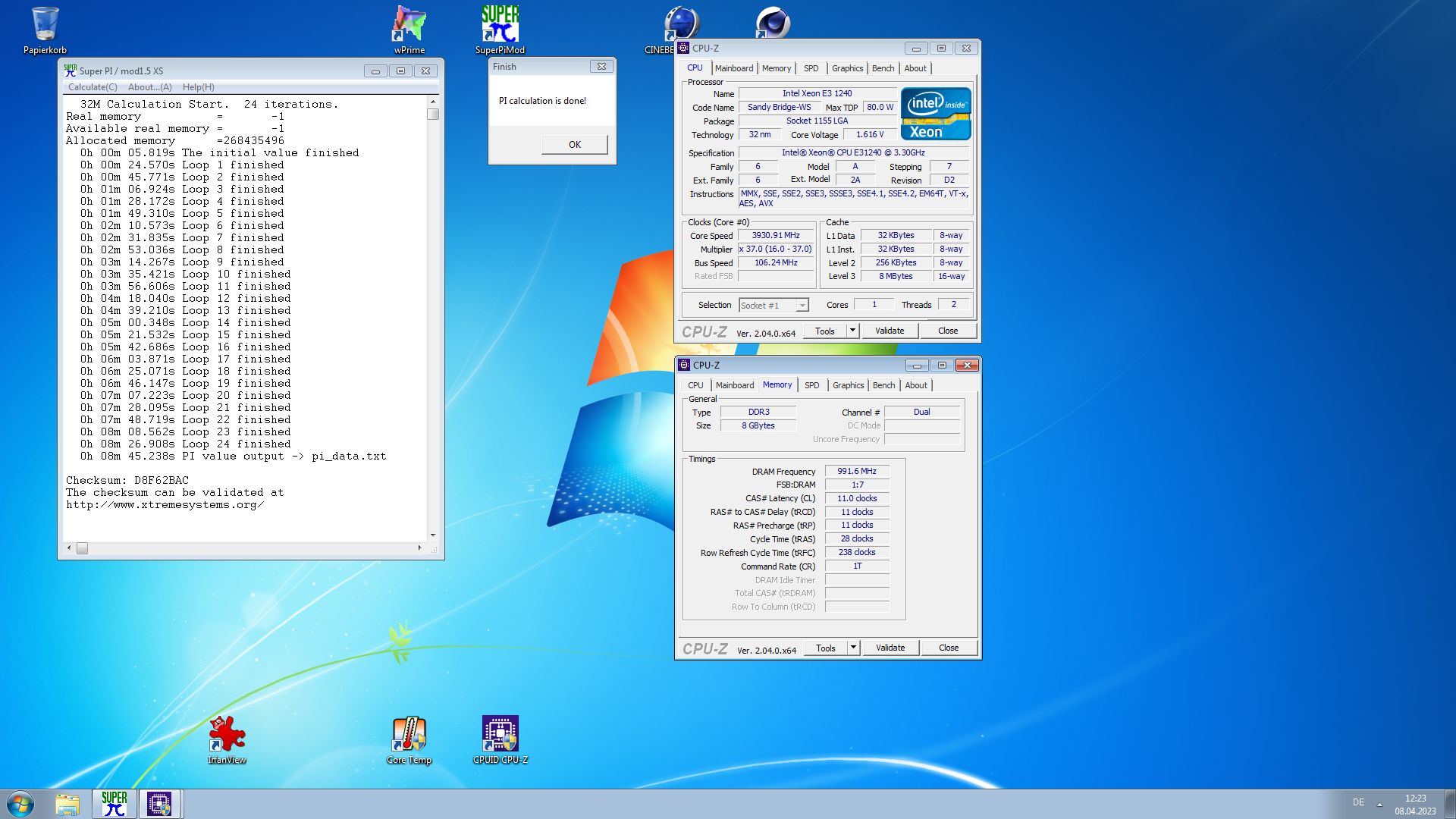Click scroll up arrow in Super PI log
1456x819 pixels.
[433, 102]
